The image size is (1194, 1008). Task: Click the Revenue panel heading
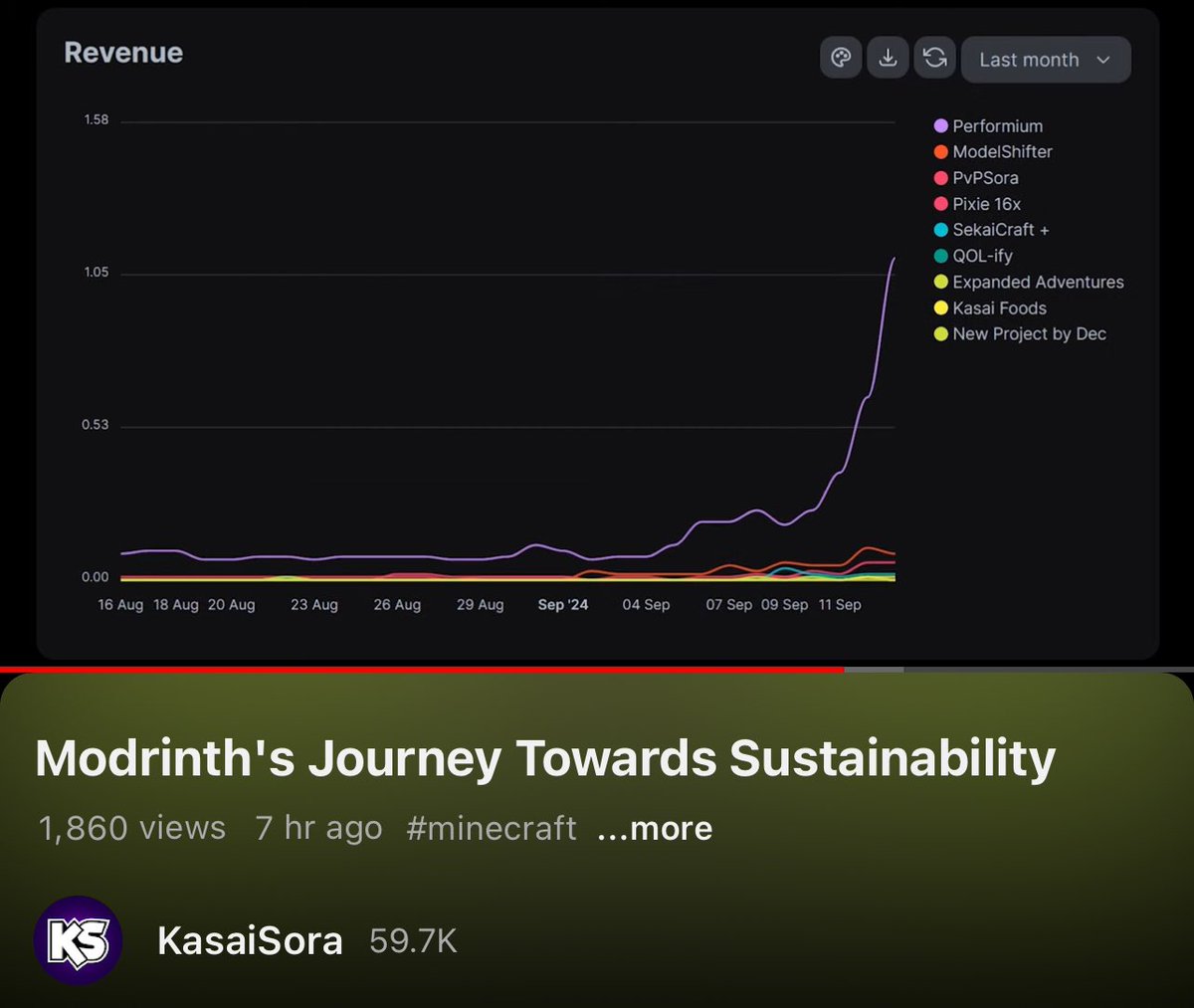[x=123, y=53]
